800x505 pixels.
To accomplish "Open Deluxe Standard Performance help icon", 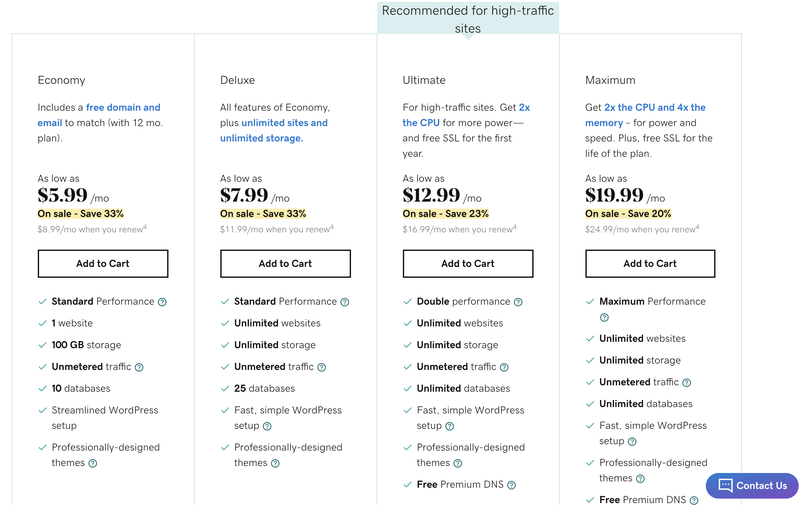I will (x=345, y=302).
